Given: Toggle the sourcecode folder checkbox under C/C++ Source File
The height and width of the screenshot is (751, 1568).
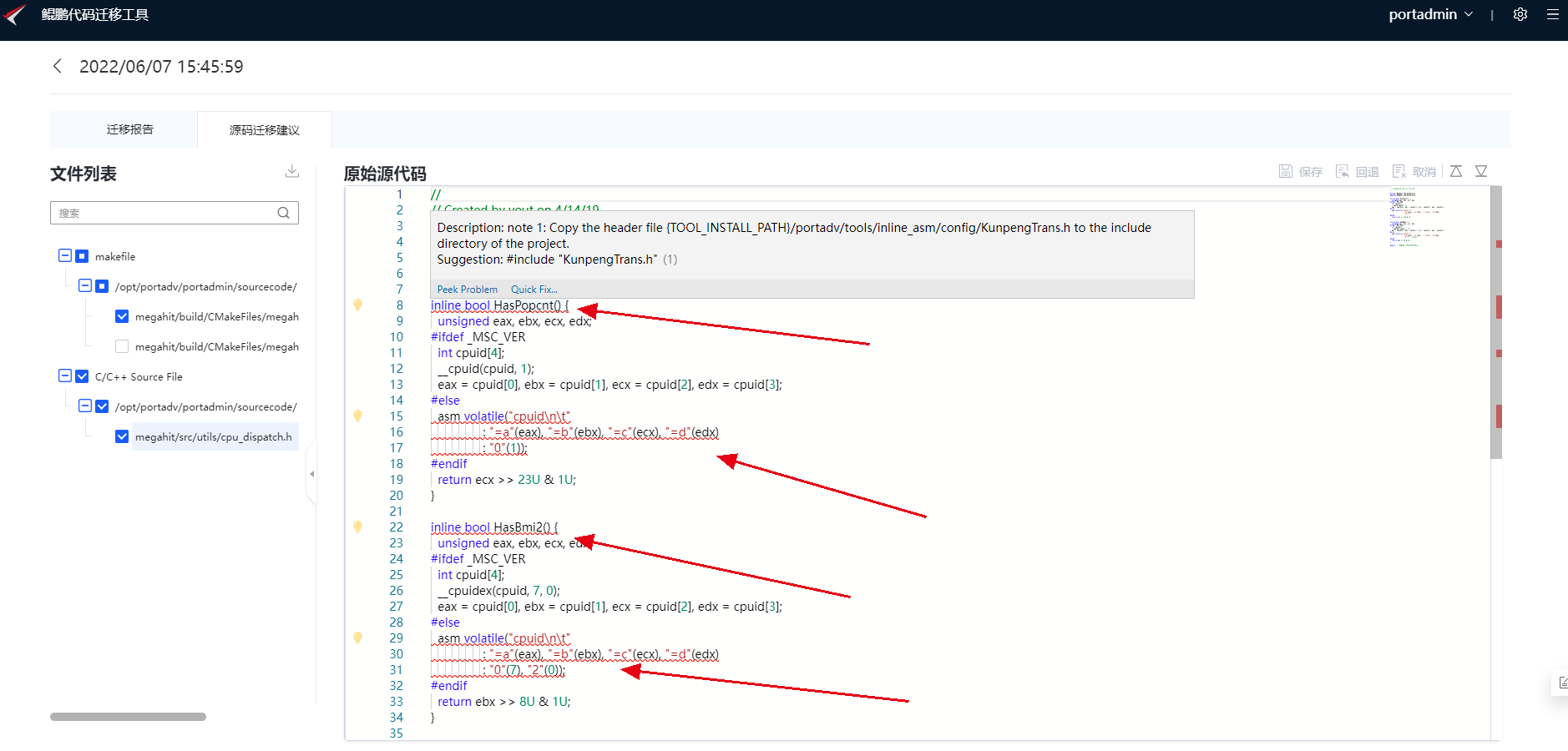Looking at the screenshot, I should coord(102,406).
